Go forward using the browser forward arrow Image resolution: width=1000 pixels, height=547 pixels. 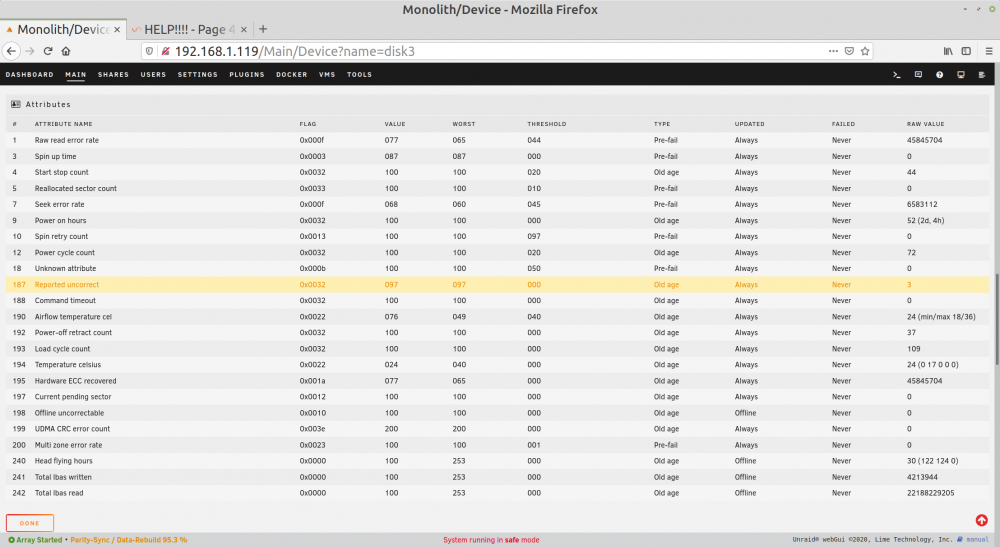pyautogui.click(x=29, y=51)
